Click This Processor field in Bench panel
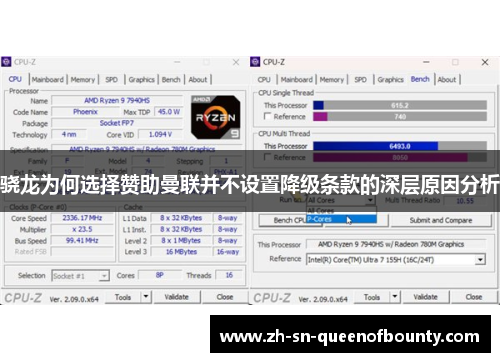 (x=396, y=244)
